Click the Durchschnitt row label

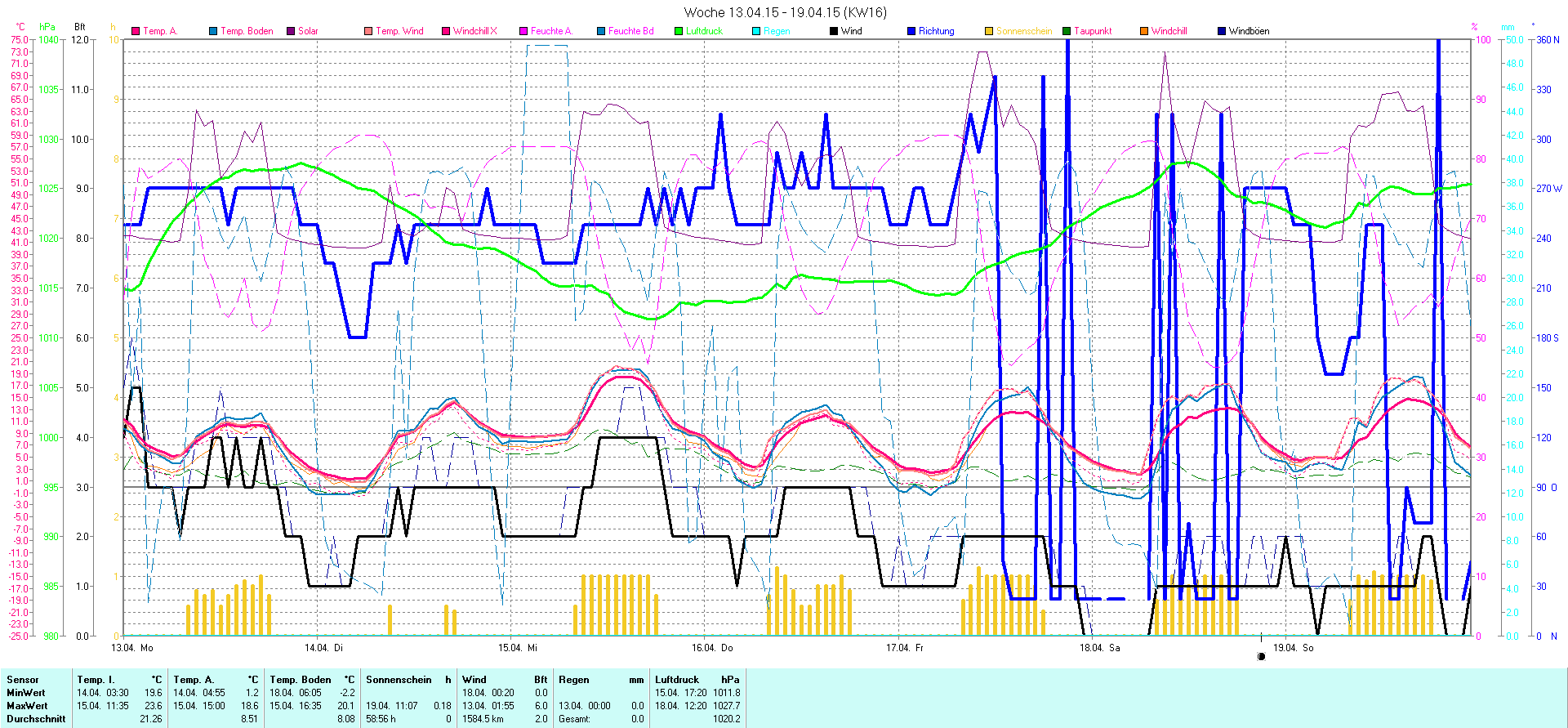click(36, 719)
